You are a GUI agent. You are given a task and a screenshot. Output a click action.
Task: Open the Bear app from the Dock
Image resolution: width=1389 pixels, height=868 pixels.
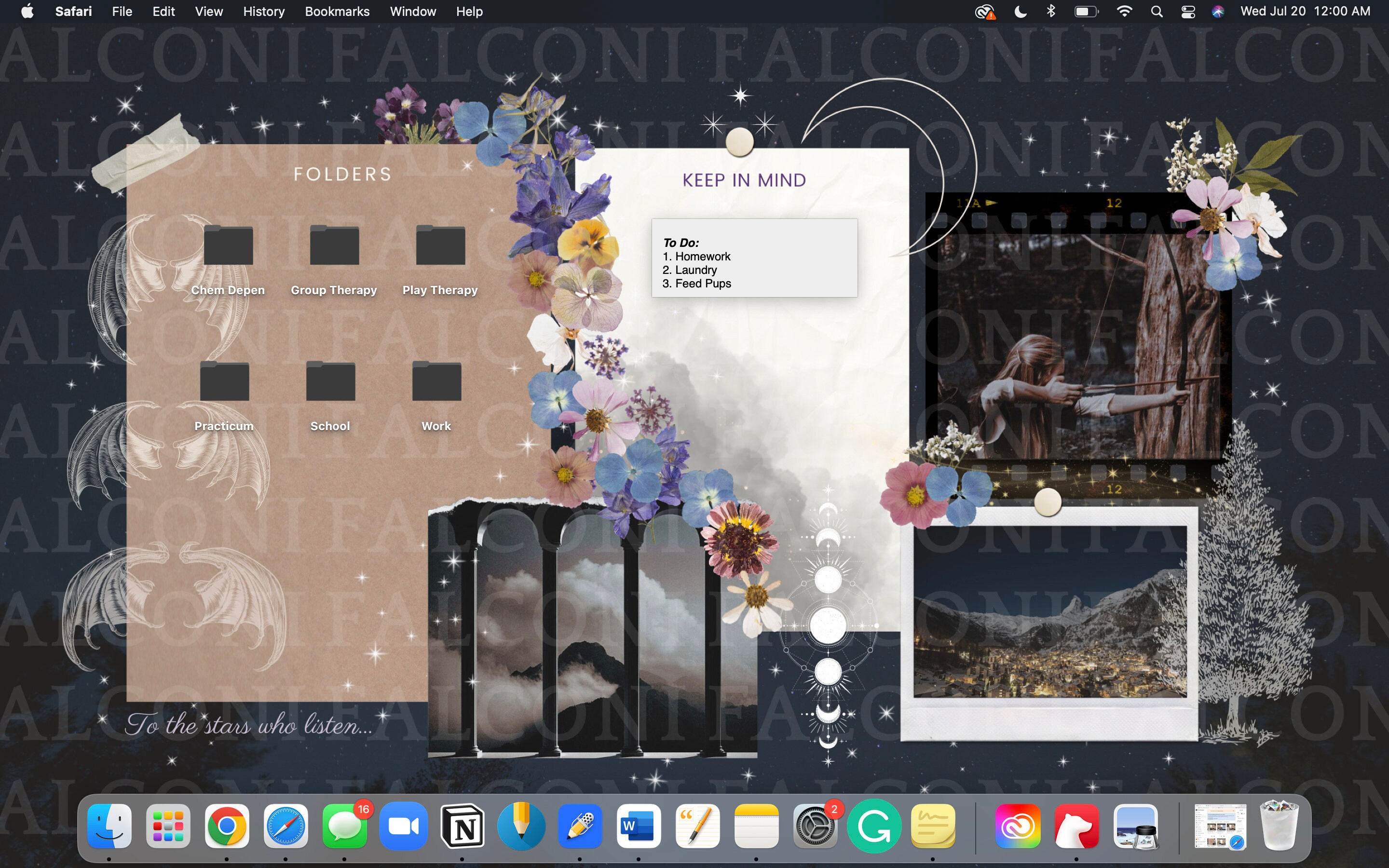tap(1076, 827)
